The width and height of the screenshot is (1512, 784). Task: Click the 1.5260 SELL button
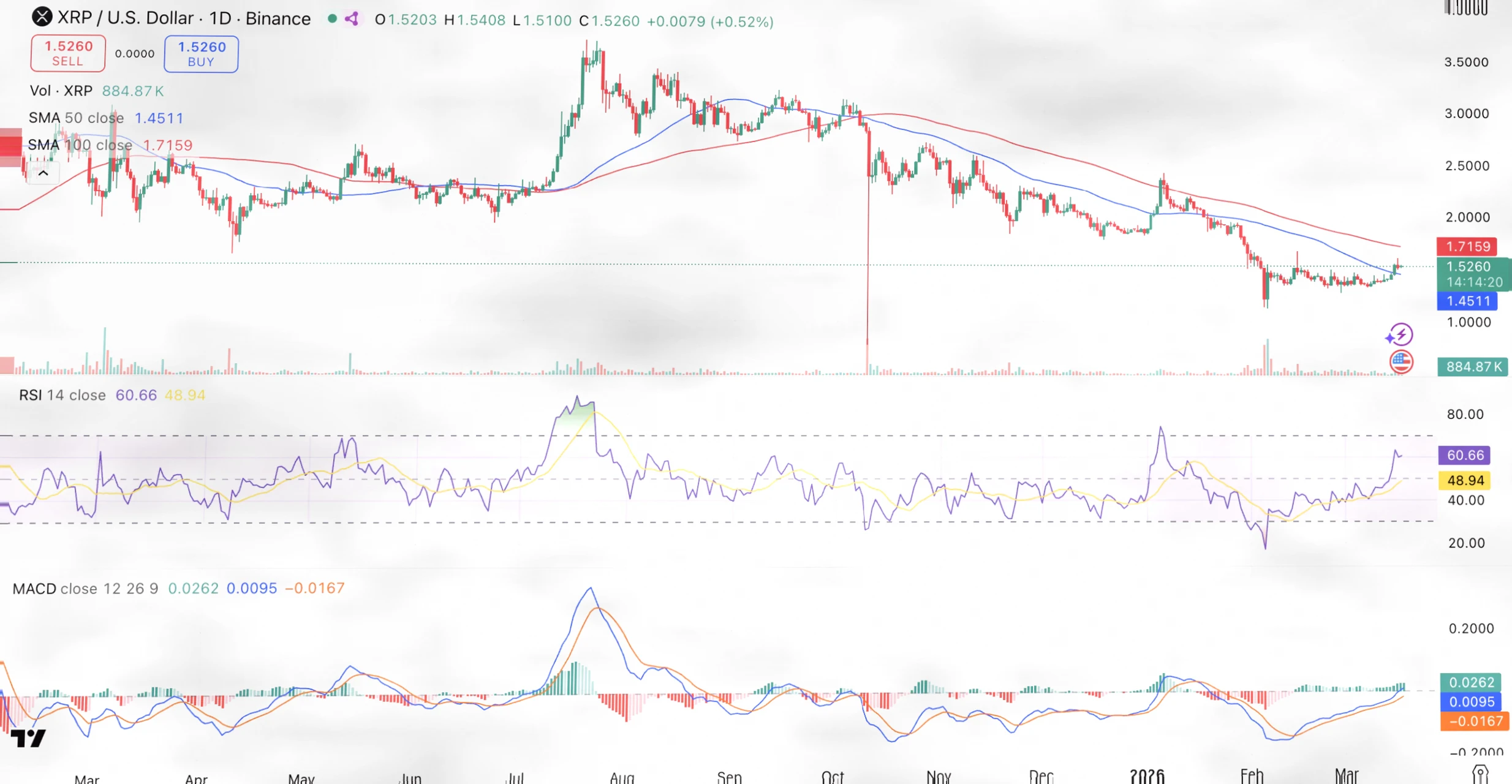(x=68, y=53)
